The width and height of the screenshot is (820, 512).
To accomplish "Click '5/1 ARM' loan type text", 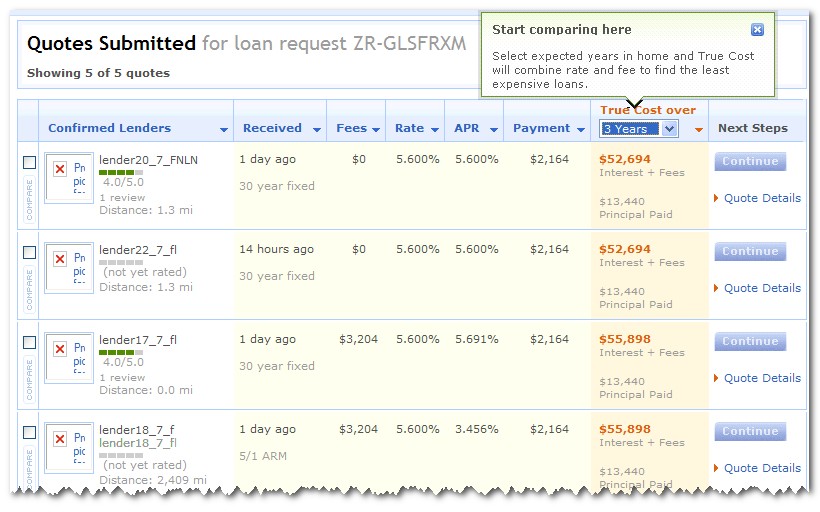I will click(x=263, y=456).
